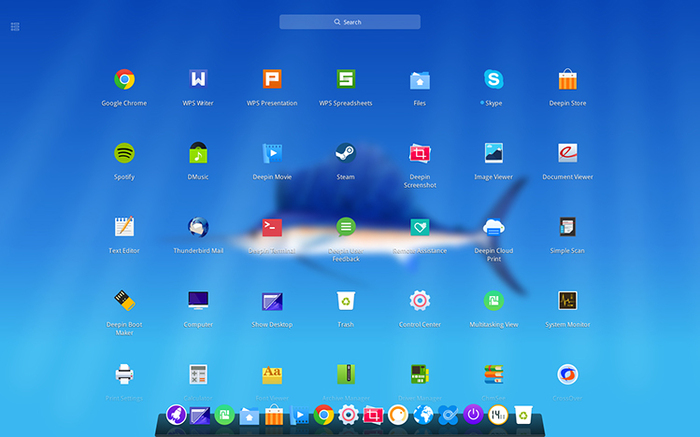Start Deepin Screenshot from launcher grid
This screenshot has width=700, height=437.
pyautogui.click(x=420, y=154)
